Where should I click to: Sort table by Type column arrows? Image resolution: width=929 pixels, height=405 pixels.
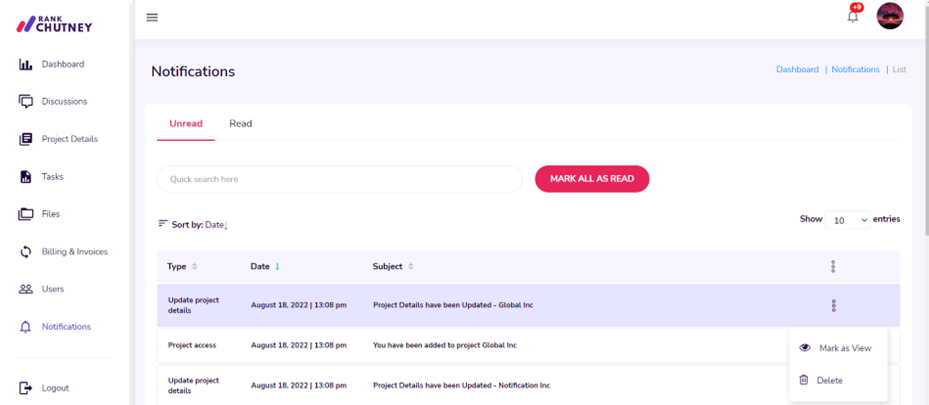[194, 267]
